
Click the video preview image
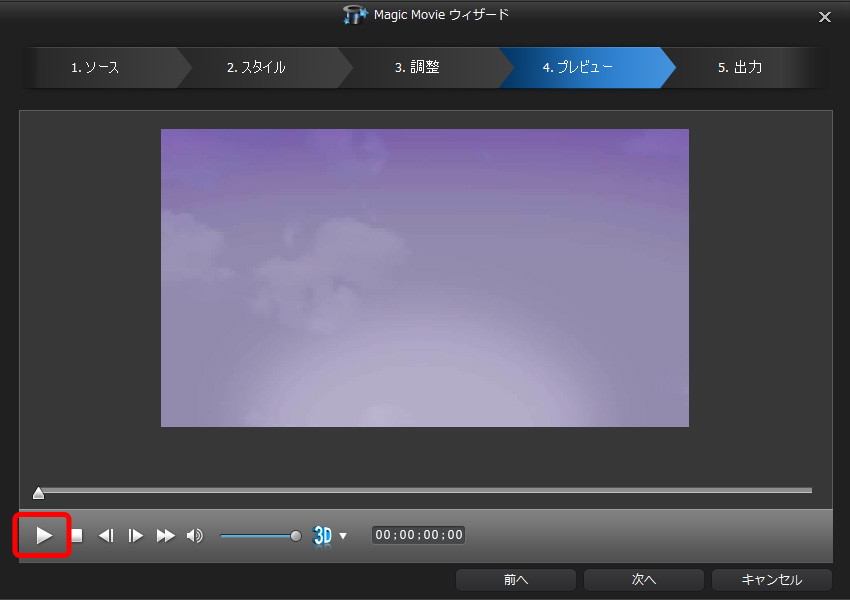424,278
